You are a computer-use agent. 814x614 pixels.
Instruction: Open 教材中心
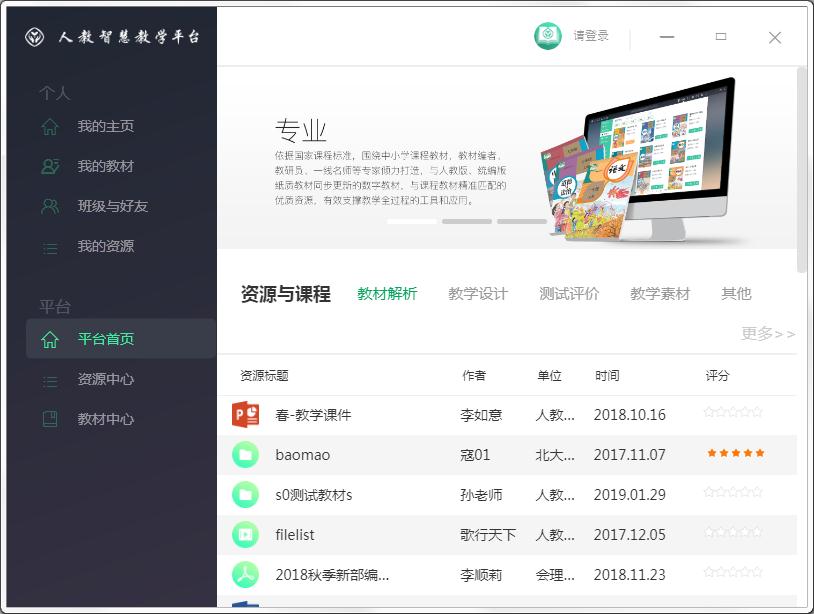pos(106,419)
